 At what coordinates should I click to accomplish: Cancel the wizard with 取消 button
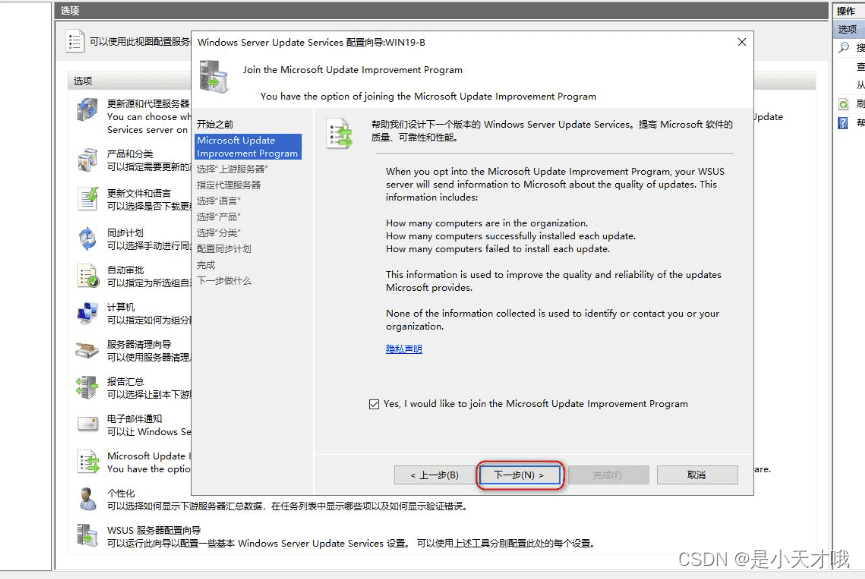tap(697, 475)
